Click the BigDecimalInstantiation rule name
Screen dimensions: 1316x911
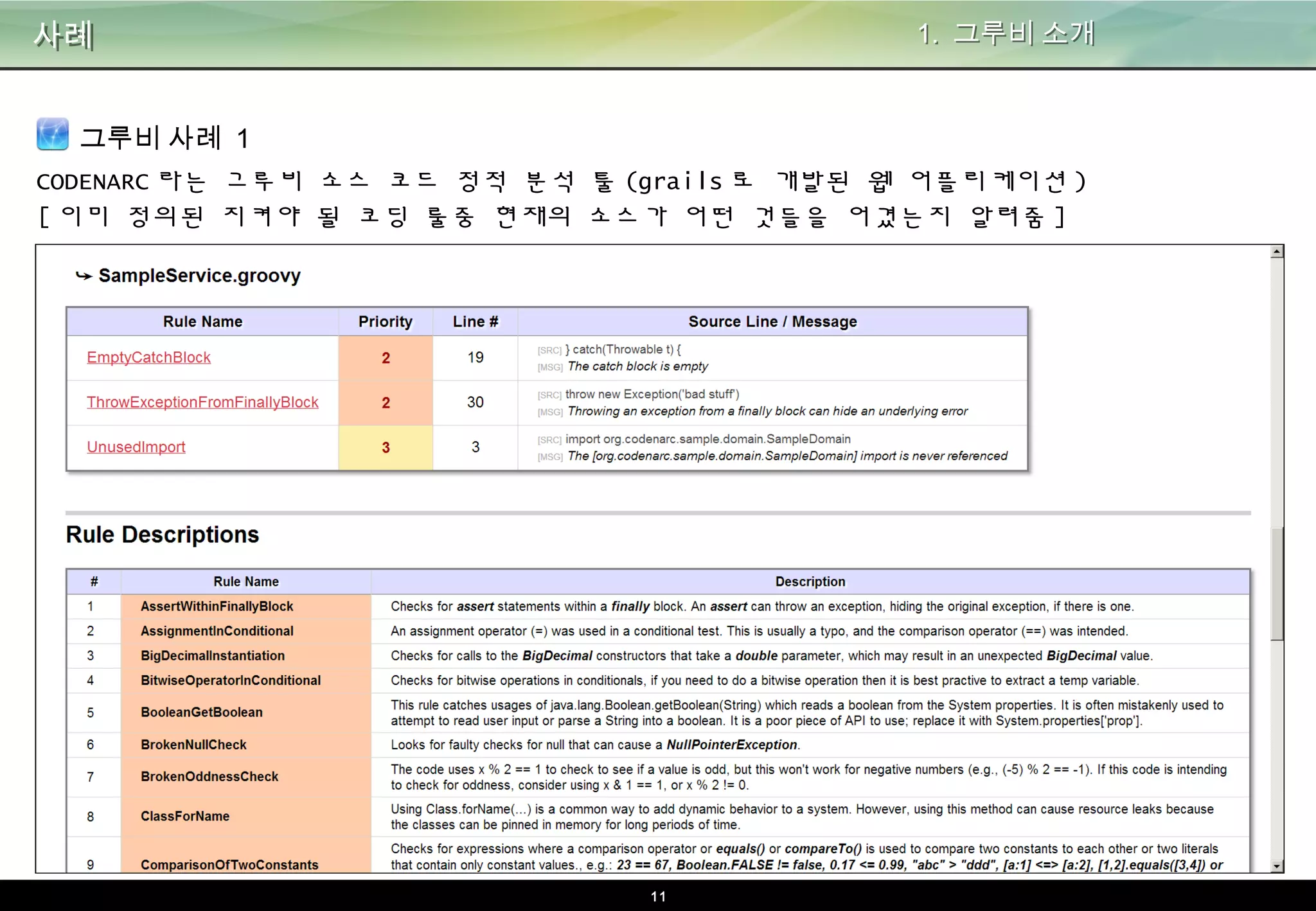(x=213, y=656)
